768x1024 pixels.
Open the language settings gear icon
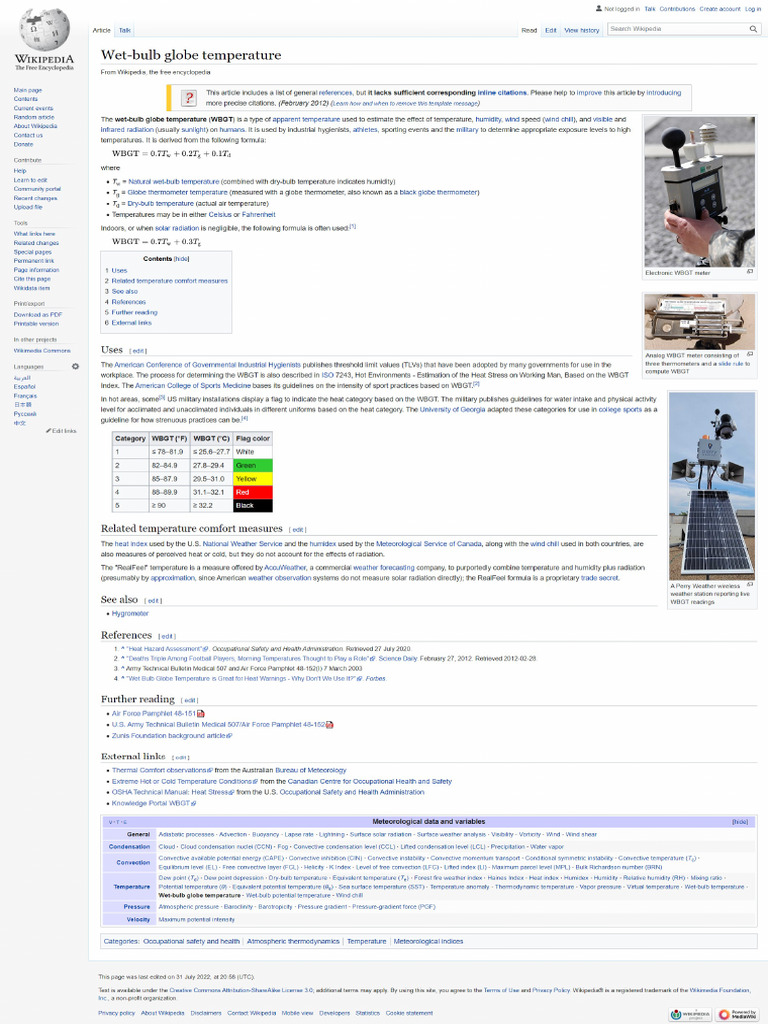pos(75,366)
